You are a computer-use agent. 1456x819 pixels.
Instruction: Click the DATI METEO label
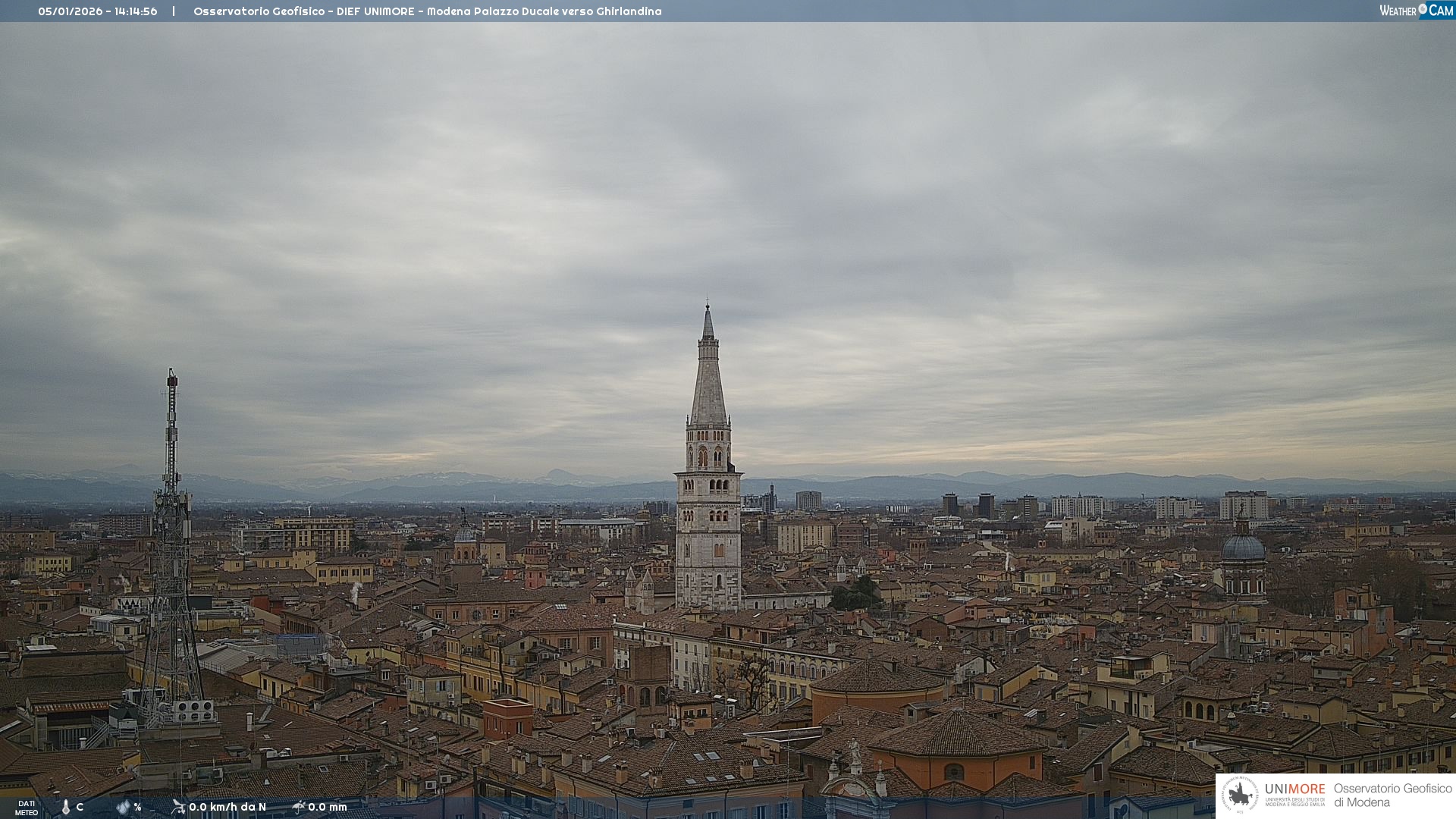[x=27, y=808]
